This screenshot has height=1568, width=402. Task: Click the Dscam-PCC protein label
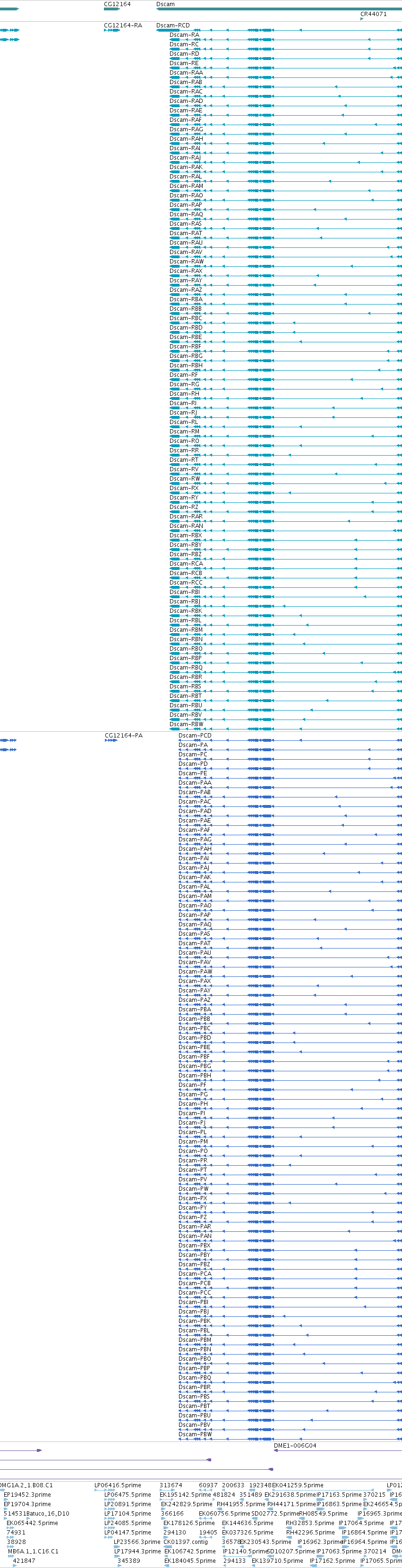(x=195, y=1292)
